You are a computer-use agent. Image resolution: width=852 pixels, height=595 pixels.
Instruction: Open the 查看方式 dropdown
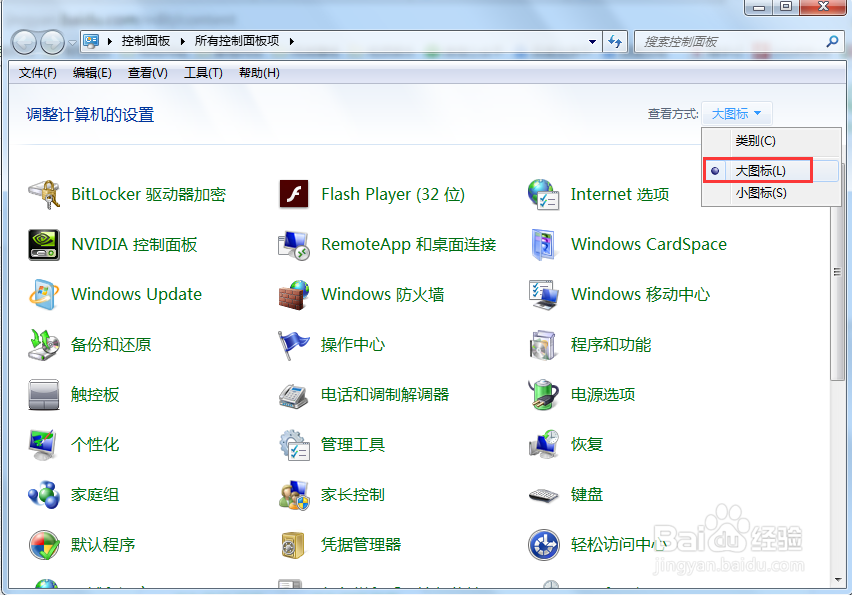pyautogui.click(x=737, y=113)
